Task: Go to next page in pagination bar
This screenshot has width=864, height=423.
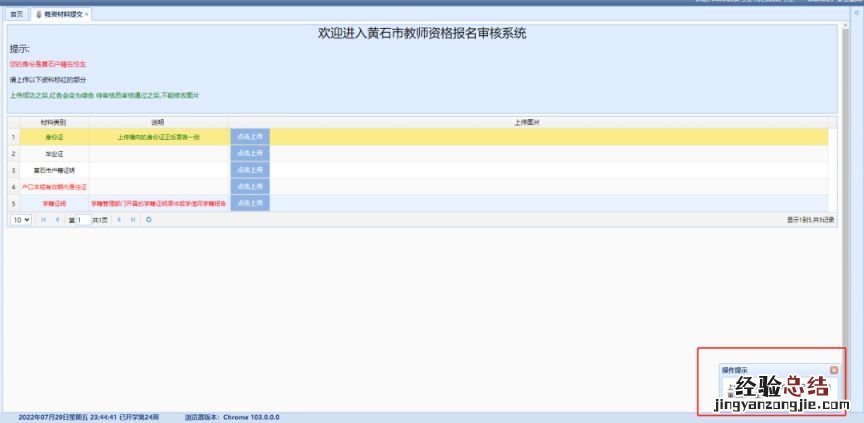Action: tap(120, 220)
